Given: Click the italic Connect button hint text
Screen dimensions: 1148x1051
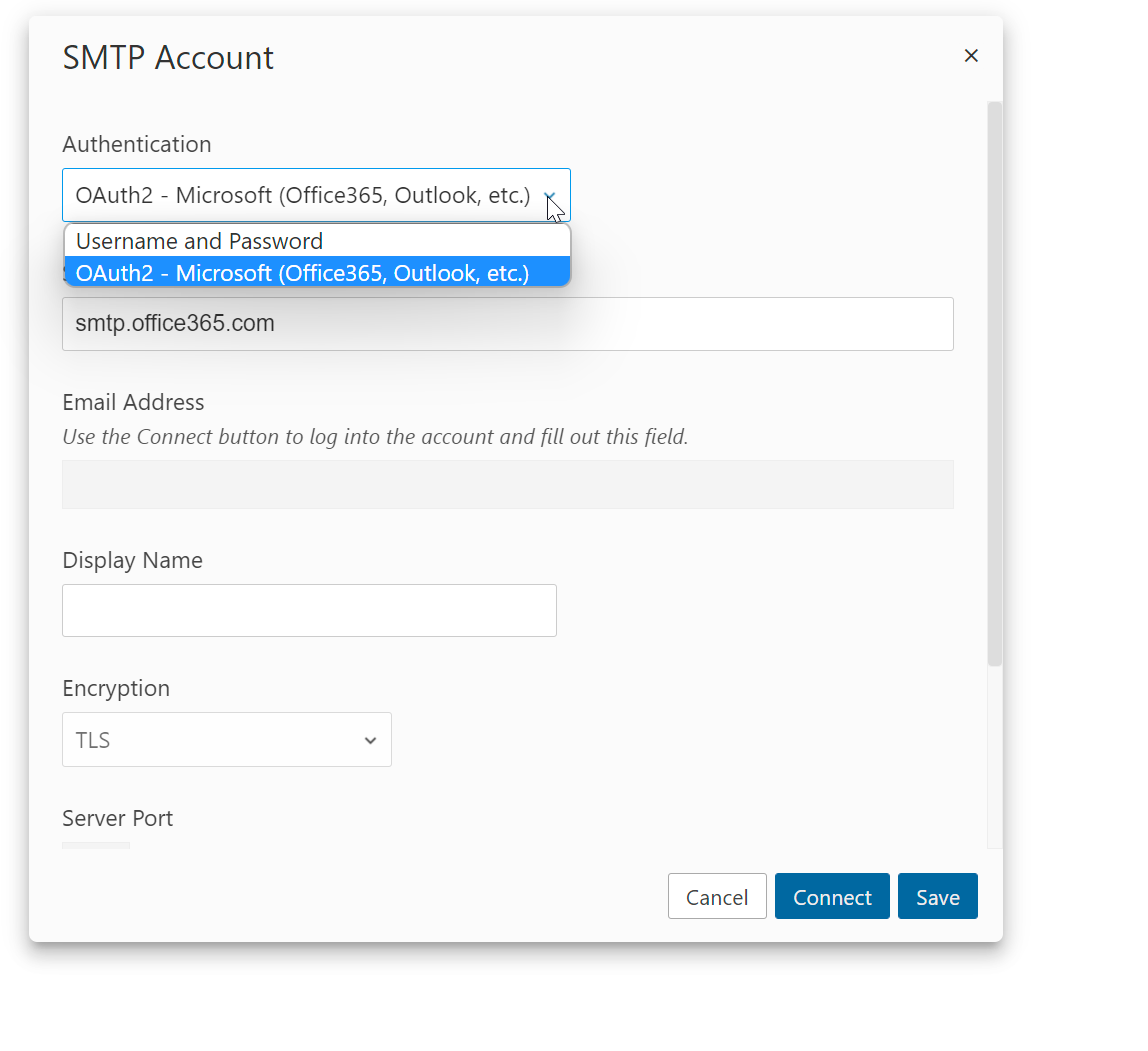Looking at the screenshot, I should (375, 437).
